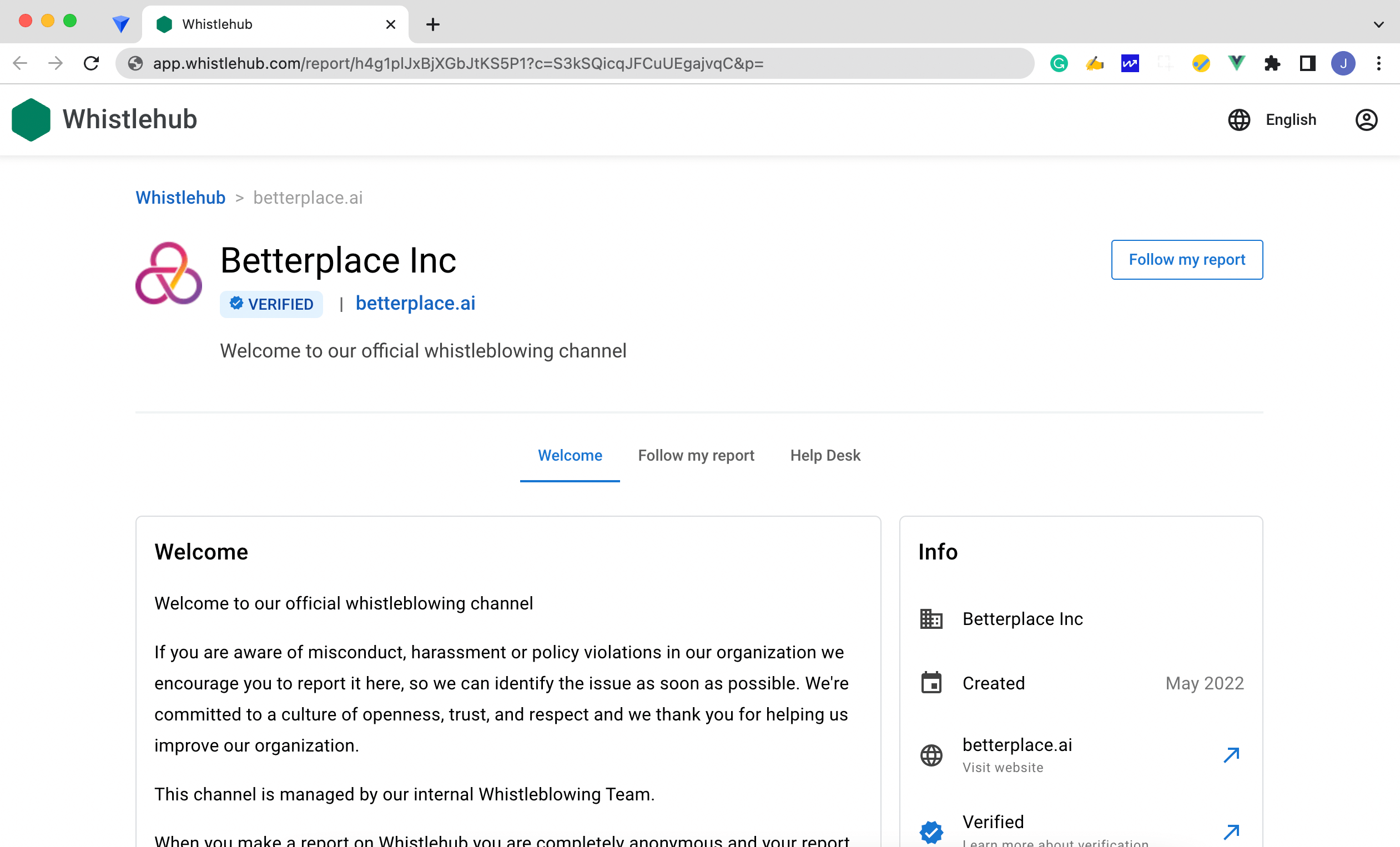Expand the tab search chevron
The image size is (1400, 847).
coord(1379,24)
